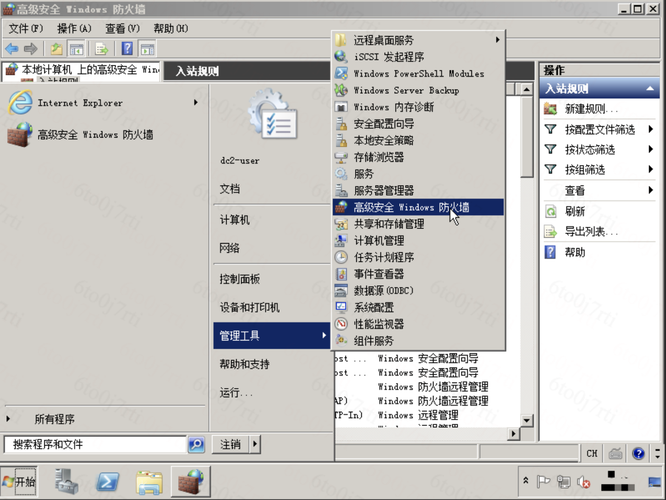Open shutdown options arrow beside 注销
This screenshot has height=500, width=666.
(255, 444)
